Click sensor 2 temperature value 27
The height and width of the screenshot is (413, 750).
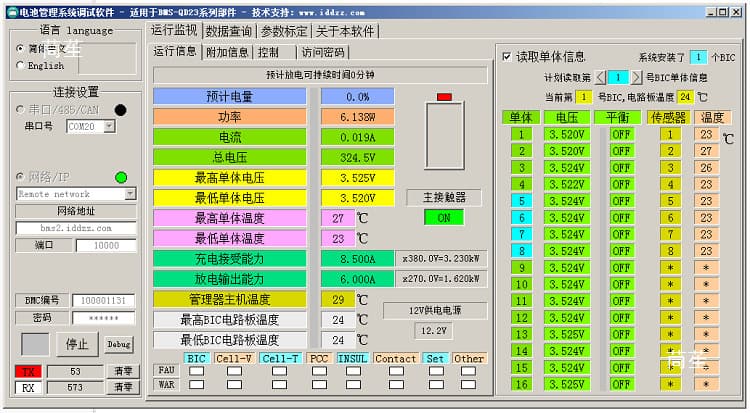(x=706, y=151)
